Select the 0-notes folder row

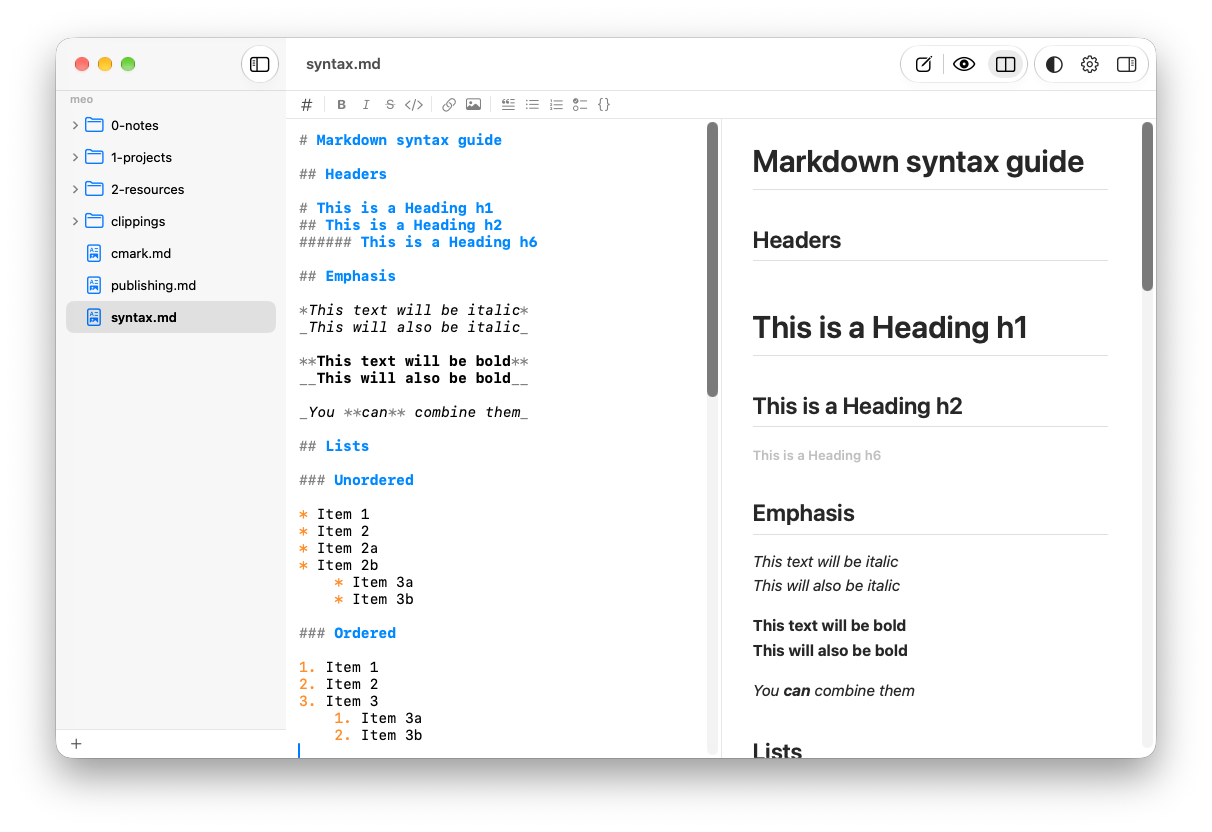click(x=171, y=125)
